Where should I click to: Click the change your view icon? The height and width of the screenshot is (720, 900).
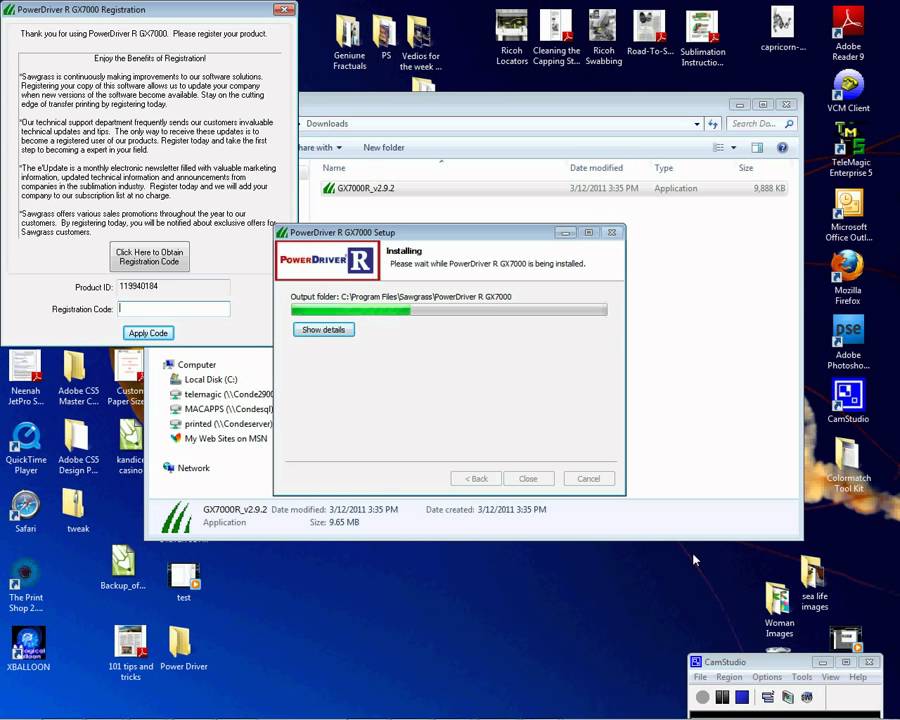[x=718, y=148]
